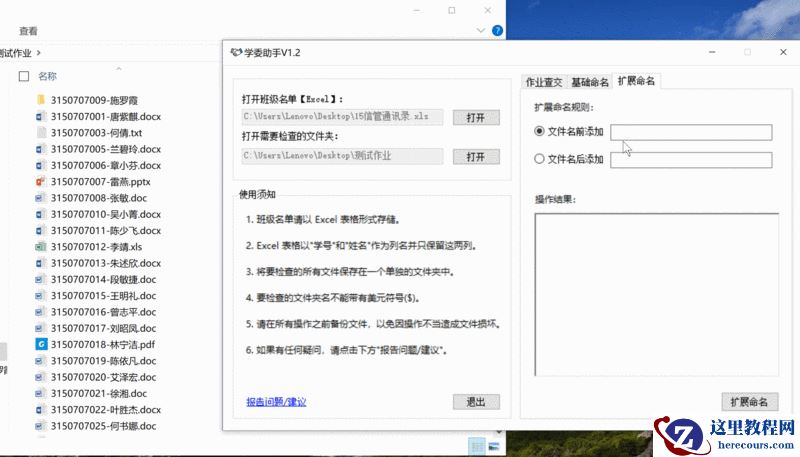The height and width of the screenshot is (457, 800).
Task: Select the 3150707005-兰碧玲.docx icon
Action: [41, 149]
